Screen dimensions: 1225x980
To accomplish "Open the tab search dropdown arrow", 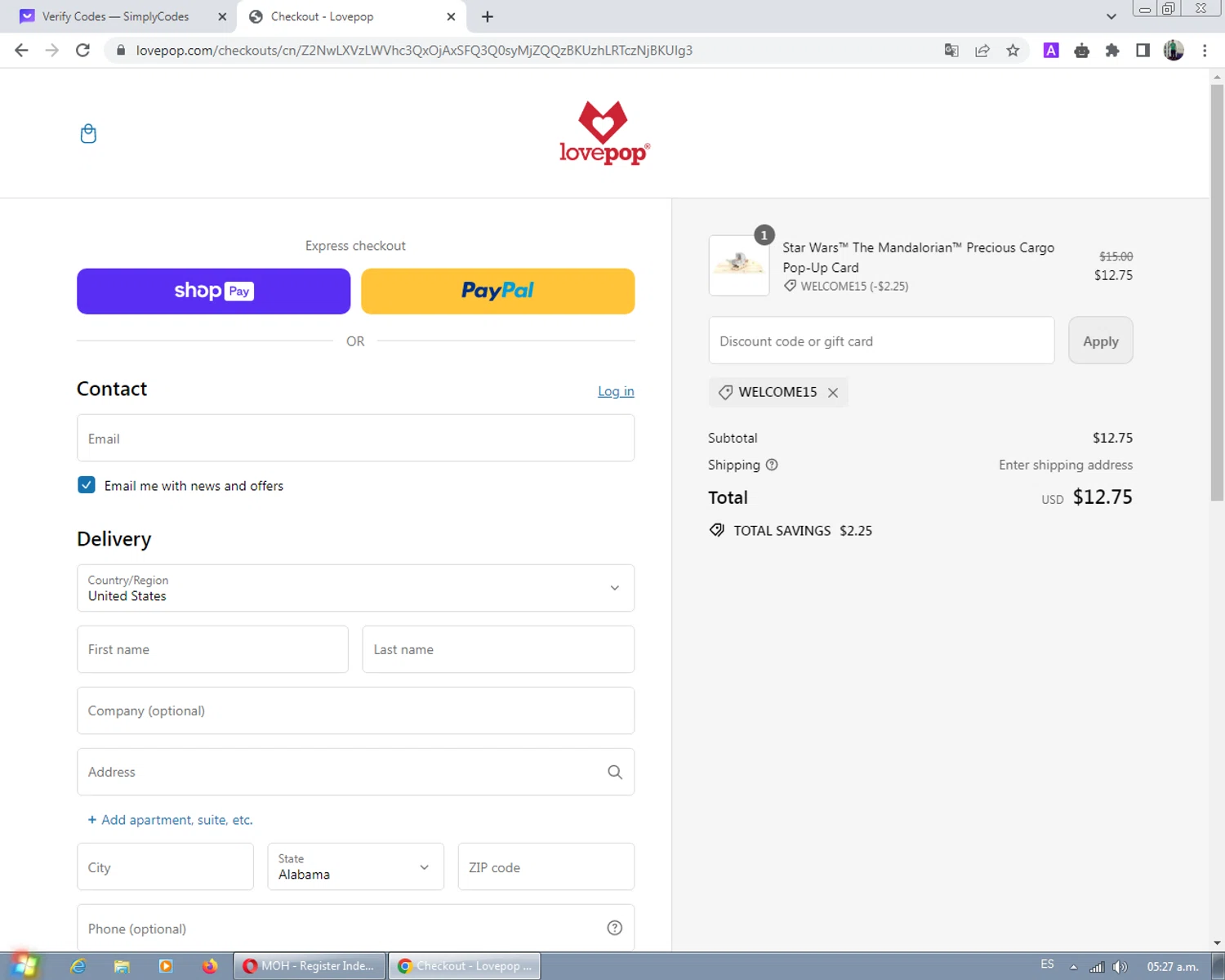I will (1111, 16).
